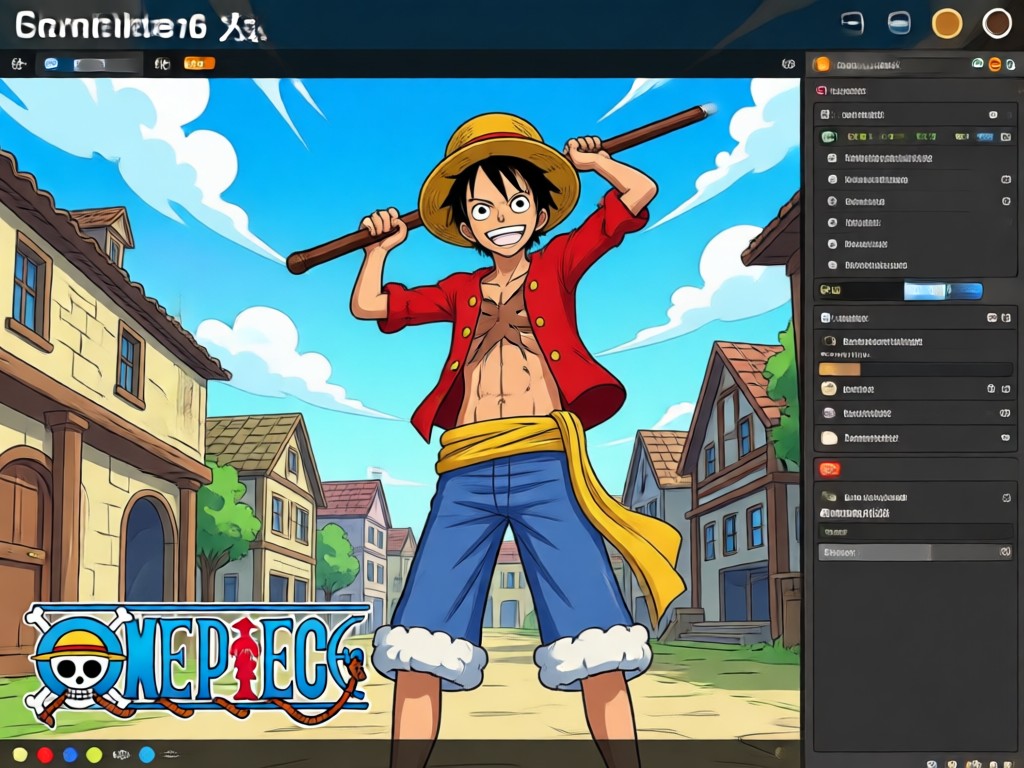
Task: Click the red dot in the bottom bar
Action: pos(45,755)
